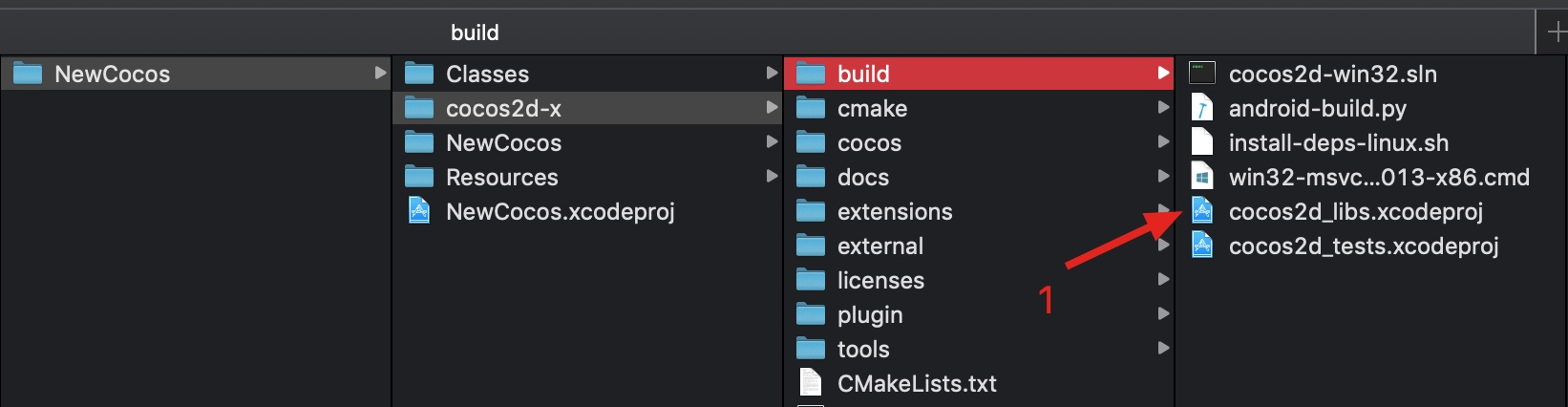
Task: Click the win32 cmd Windows script icon
Action: (1202, 177)
